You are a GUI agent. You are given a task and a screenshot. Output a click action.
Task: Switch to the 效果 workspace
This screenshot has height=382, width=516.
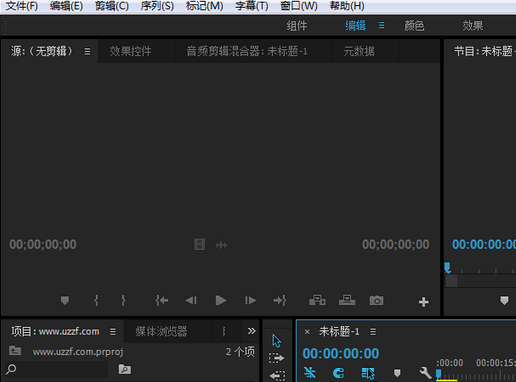click(x=473, y=26)
